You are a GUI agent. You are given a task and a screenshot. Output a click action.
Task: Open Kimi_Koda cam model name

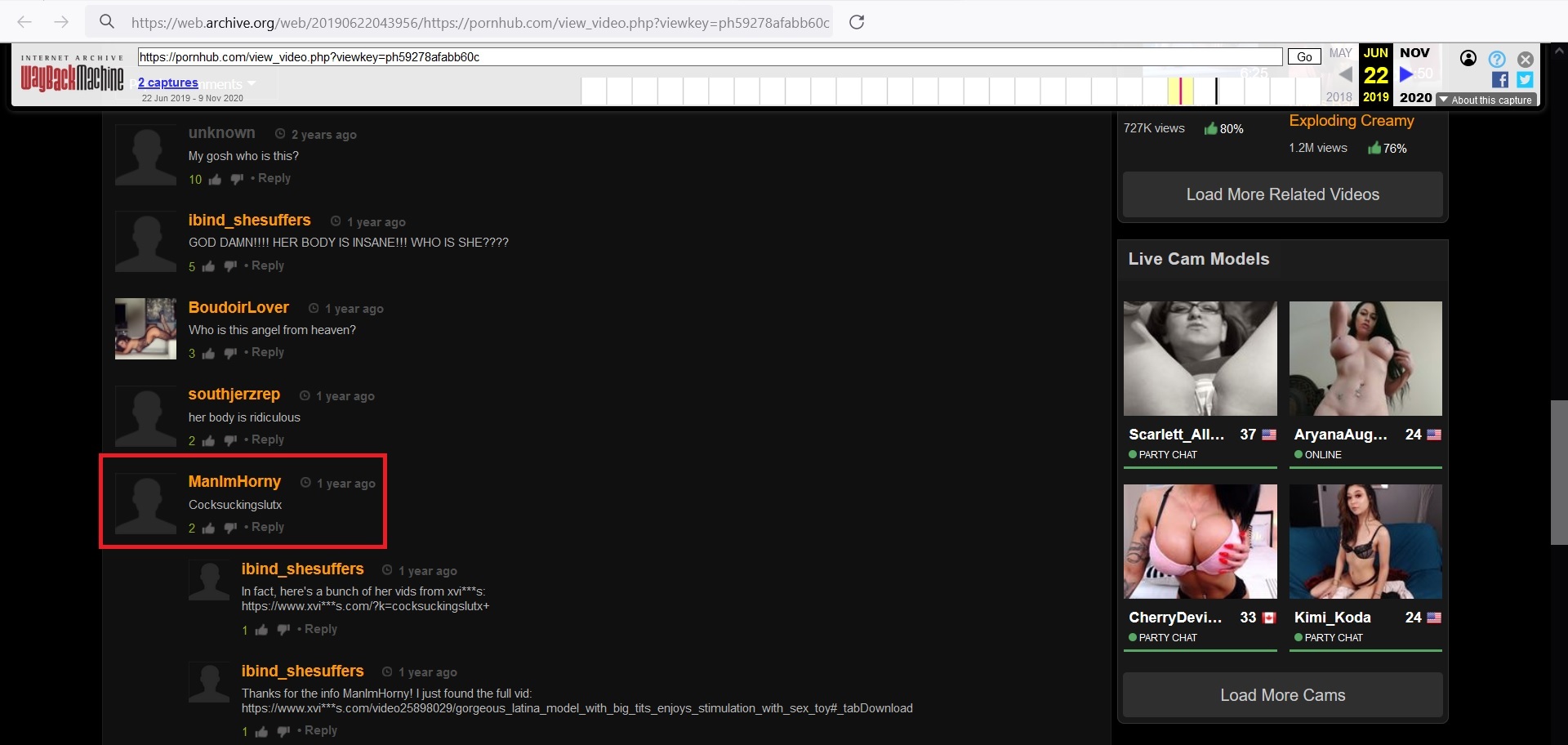click(1333, 618)
